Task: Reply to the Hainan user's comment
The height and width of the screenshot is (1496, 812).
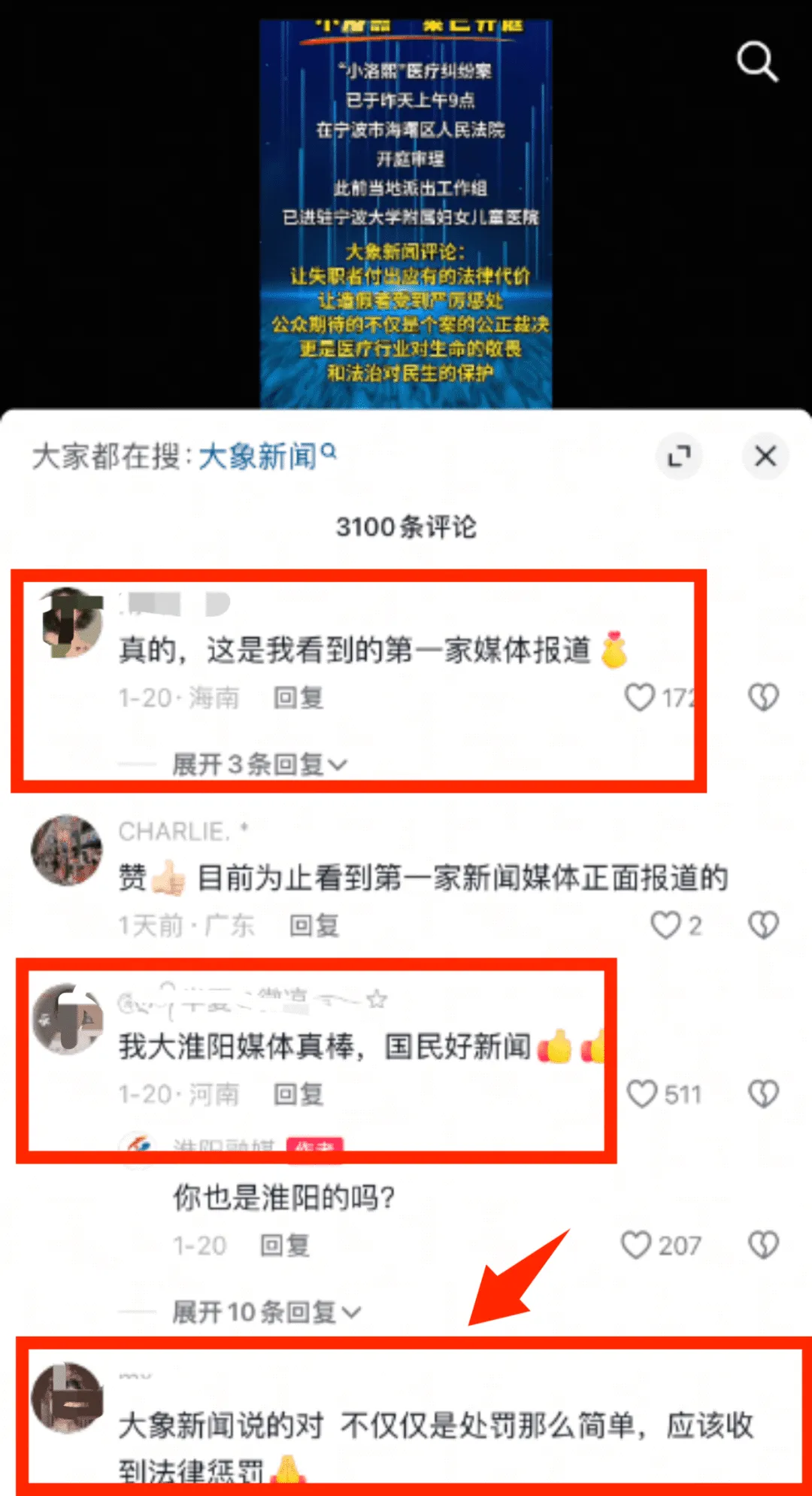Action: click(x=298, y=698)
